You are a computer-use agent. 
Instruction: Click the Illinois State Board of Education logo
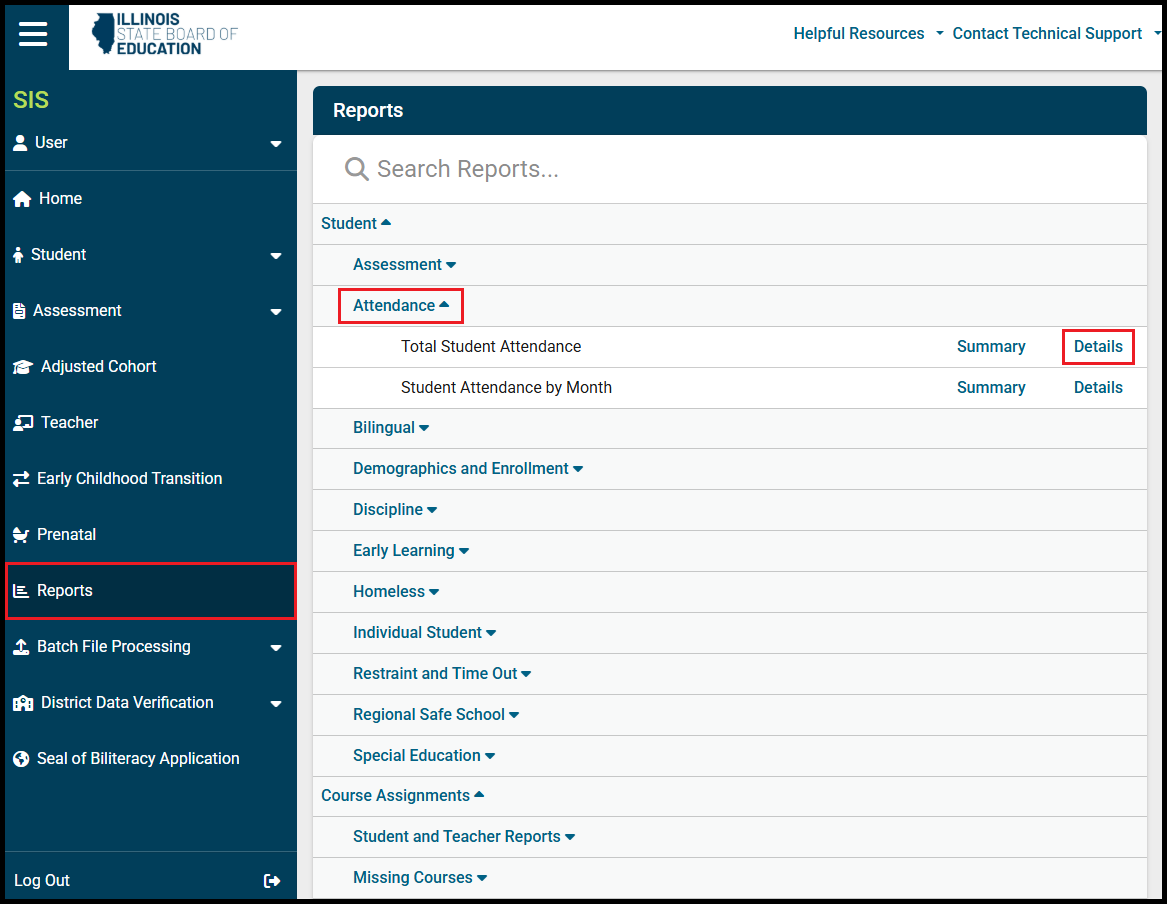[x=165, y=34]
